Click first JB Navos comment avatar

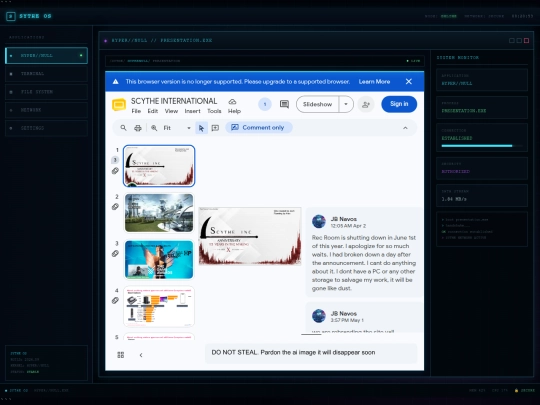point(319,221)
